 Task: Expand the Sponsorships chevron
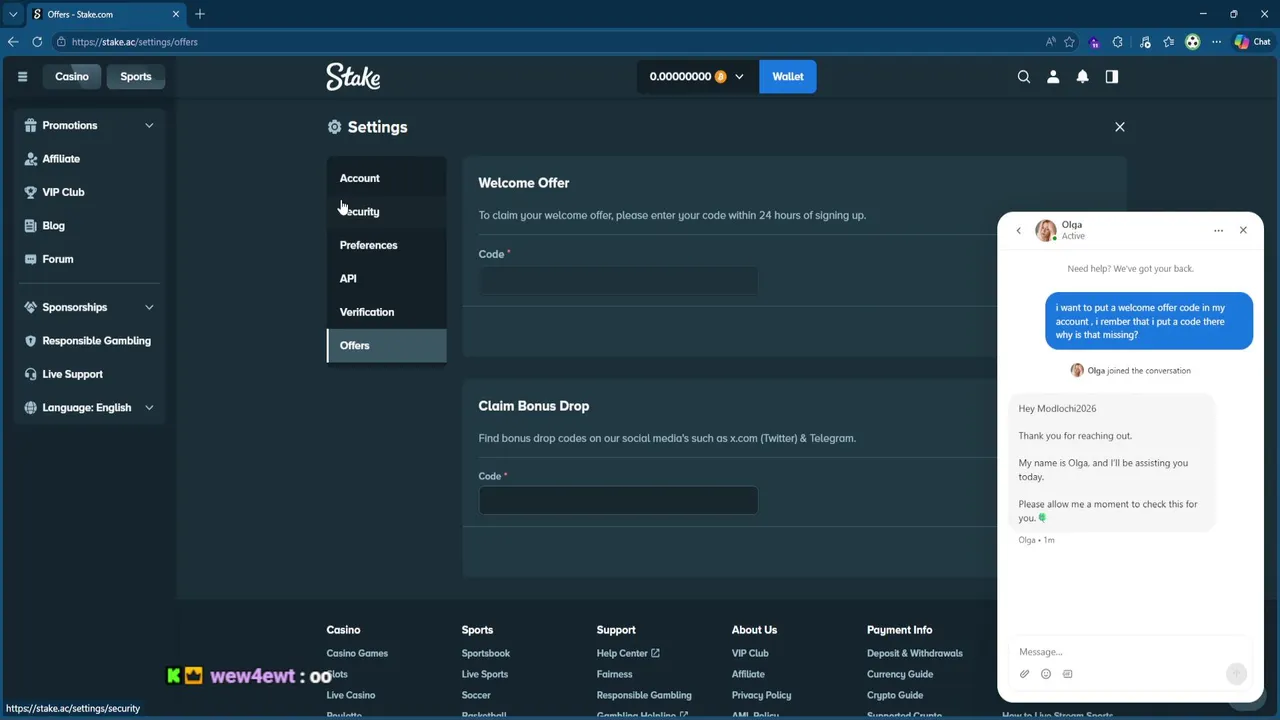(x=149, y=307)
